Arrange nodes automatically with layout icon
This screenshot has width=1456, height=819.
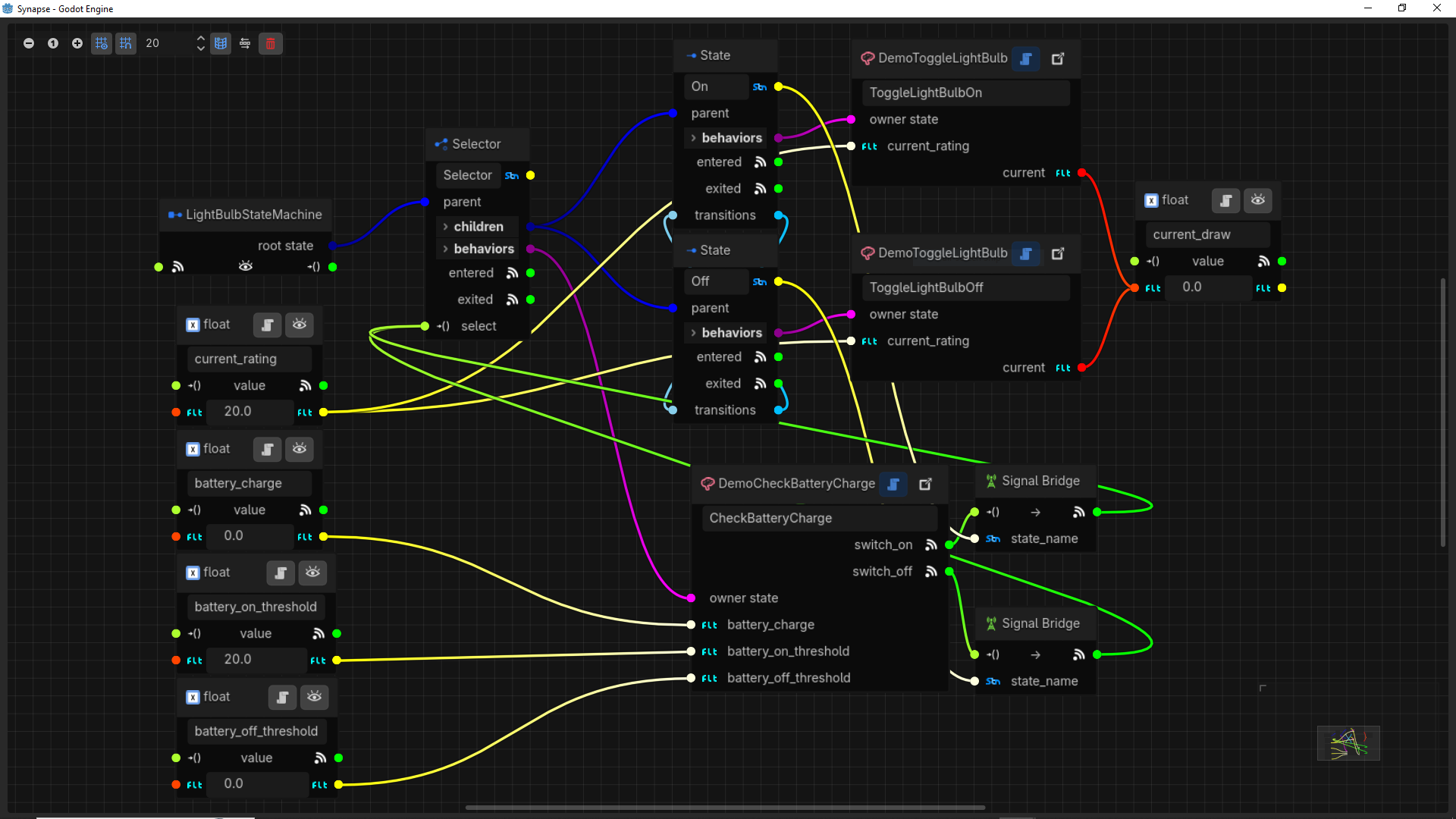pyautogui.click(x=245, y=43)
